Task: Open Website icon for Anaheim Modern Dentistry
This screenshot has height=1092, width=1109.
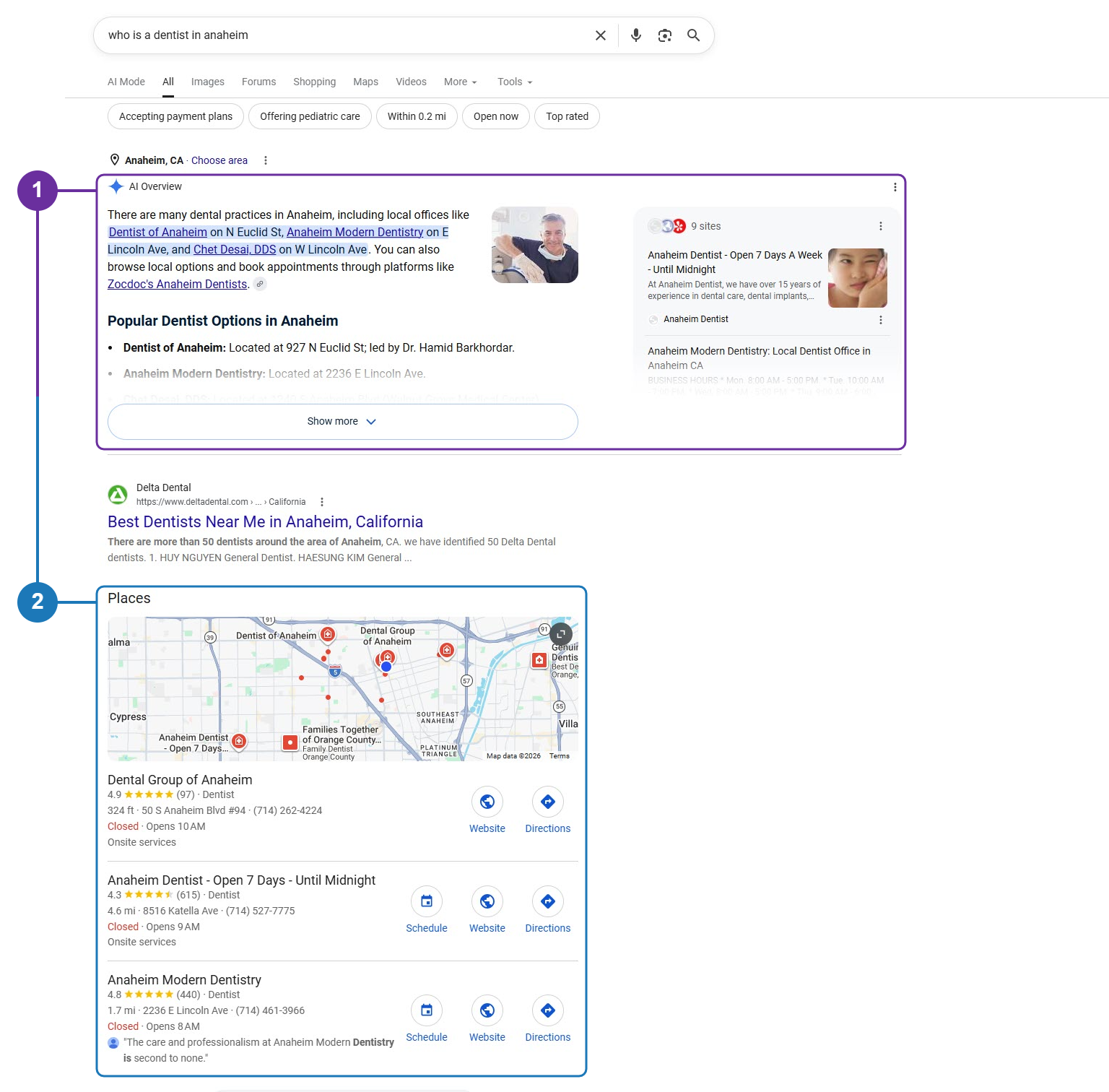Action: [487, 1010]
